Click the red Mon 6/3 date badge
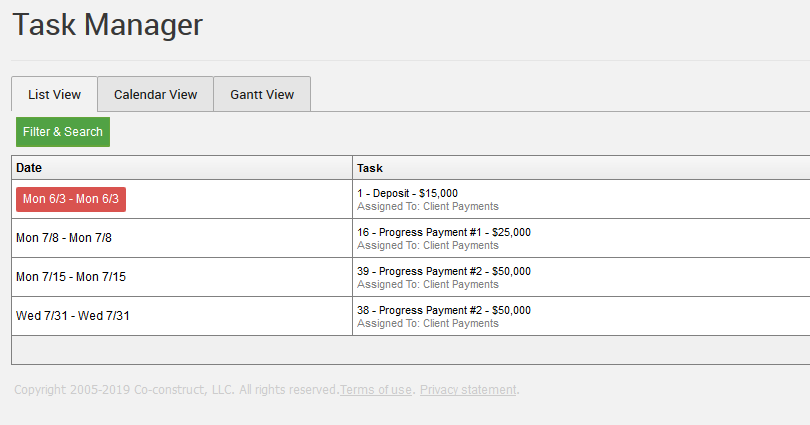This screenshot has width=810, height=425. coord(71,199)
